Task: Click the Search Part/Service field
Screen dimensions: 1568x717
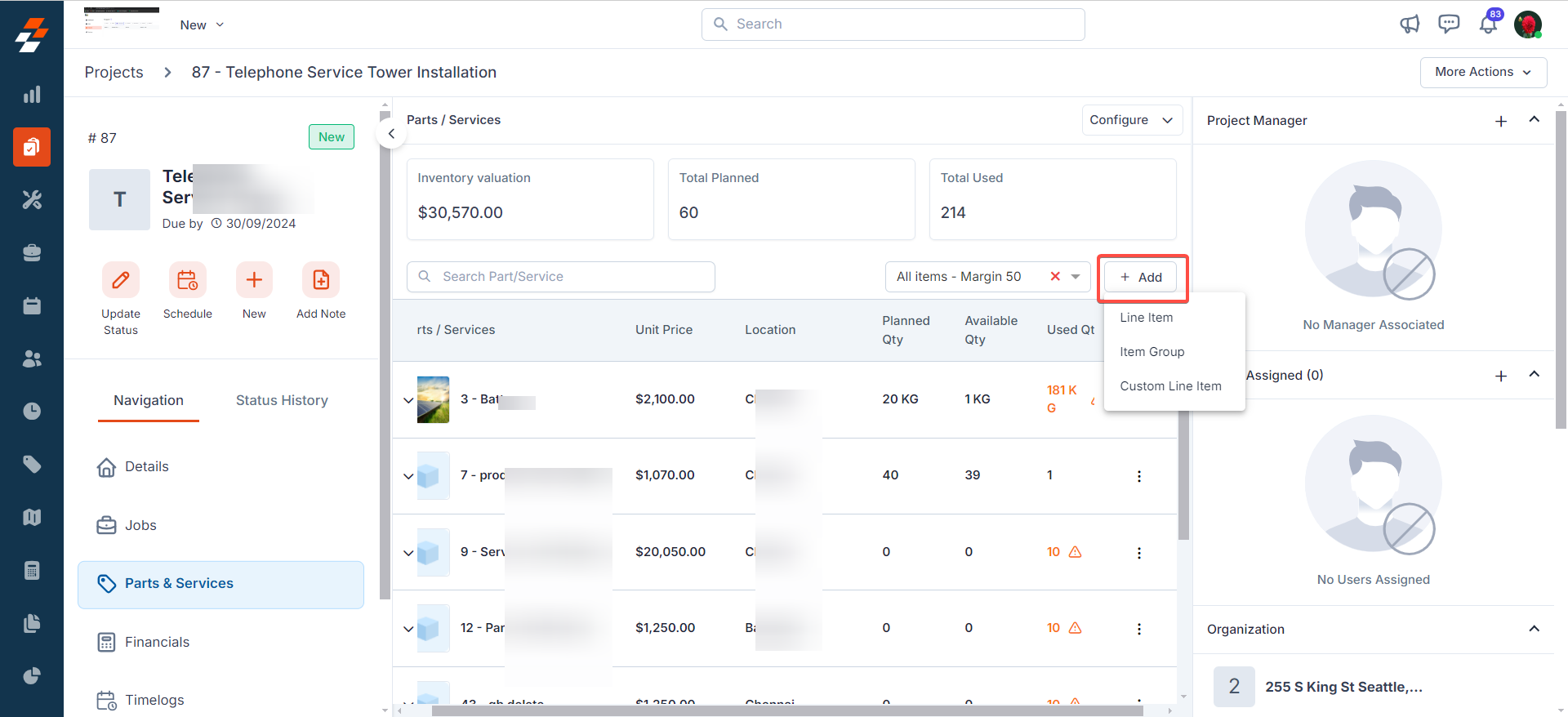Action: [x=572, y=277]
